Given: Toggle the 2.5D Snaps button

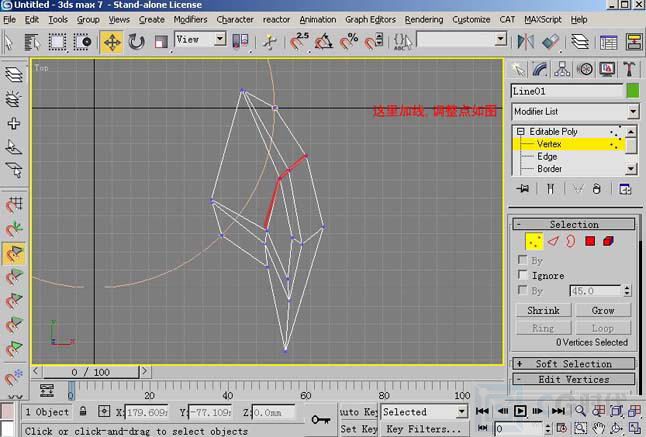Looking at the screenshot, I should (299, 41).
